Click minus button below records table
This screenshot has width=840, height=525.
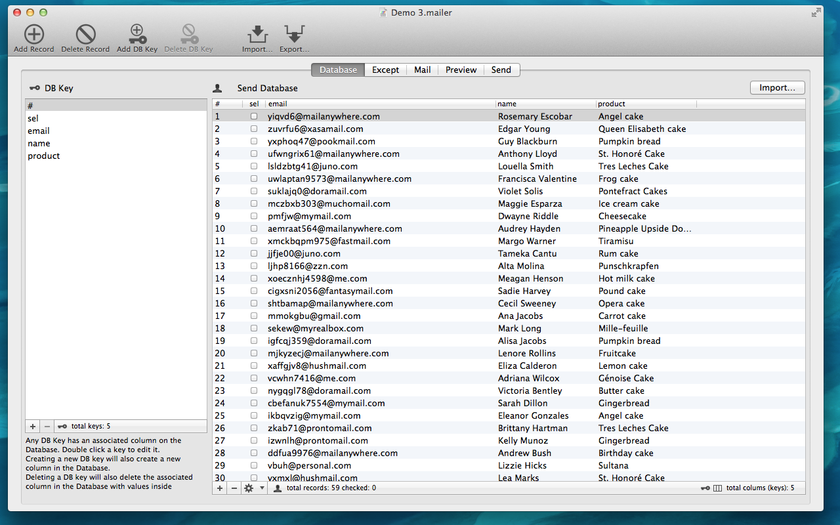point(234,488)
